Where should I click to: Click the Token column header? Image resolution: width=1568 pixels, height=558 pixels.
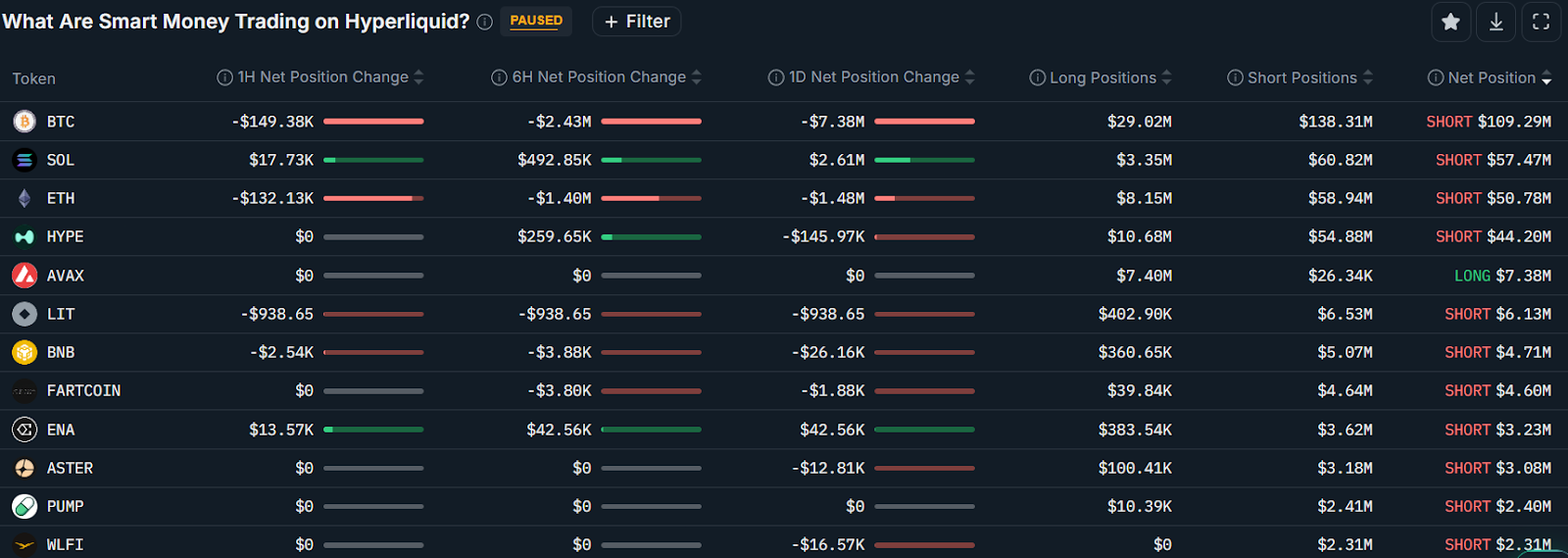pyautogui.click(x=34, y=78)
